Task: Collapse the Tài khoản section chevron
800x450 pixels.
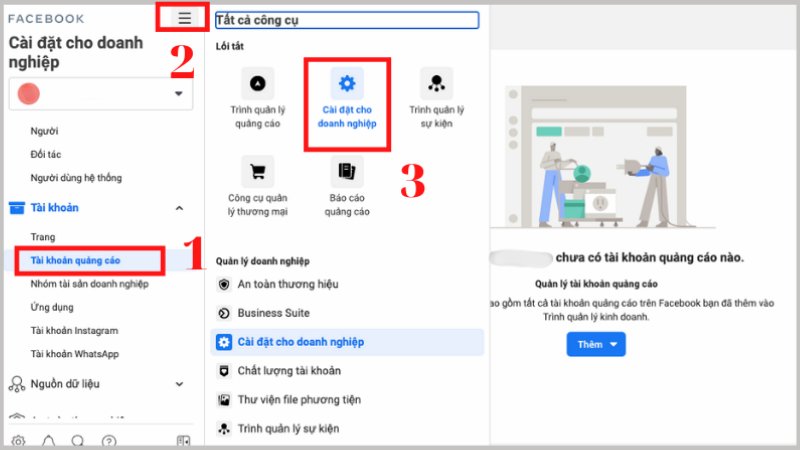Action: [x=179, y=208]
